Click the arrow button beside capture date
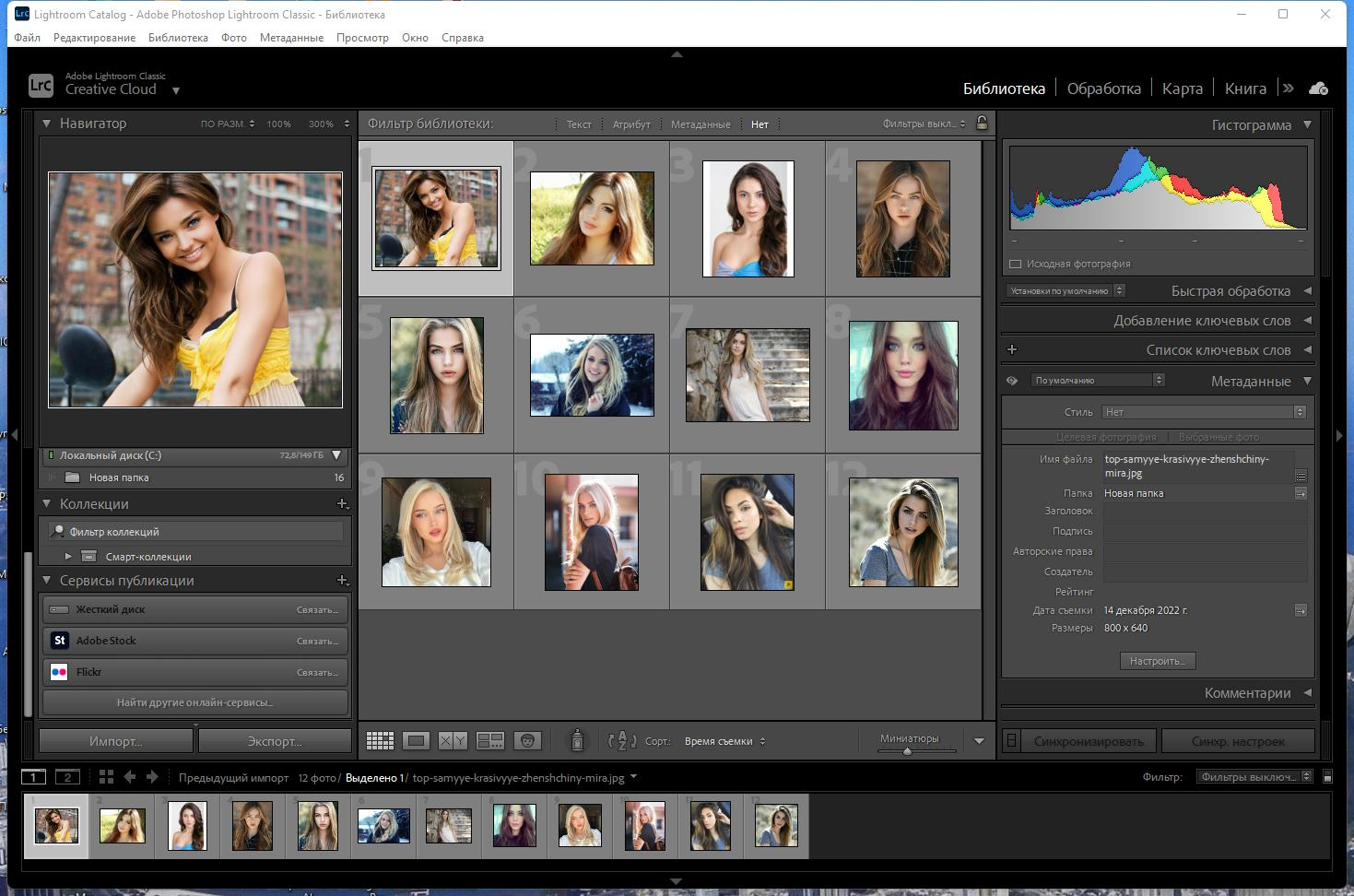Viewport: 1354px width, 896px height. (1301, 610)
